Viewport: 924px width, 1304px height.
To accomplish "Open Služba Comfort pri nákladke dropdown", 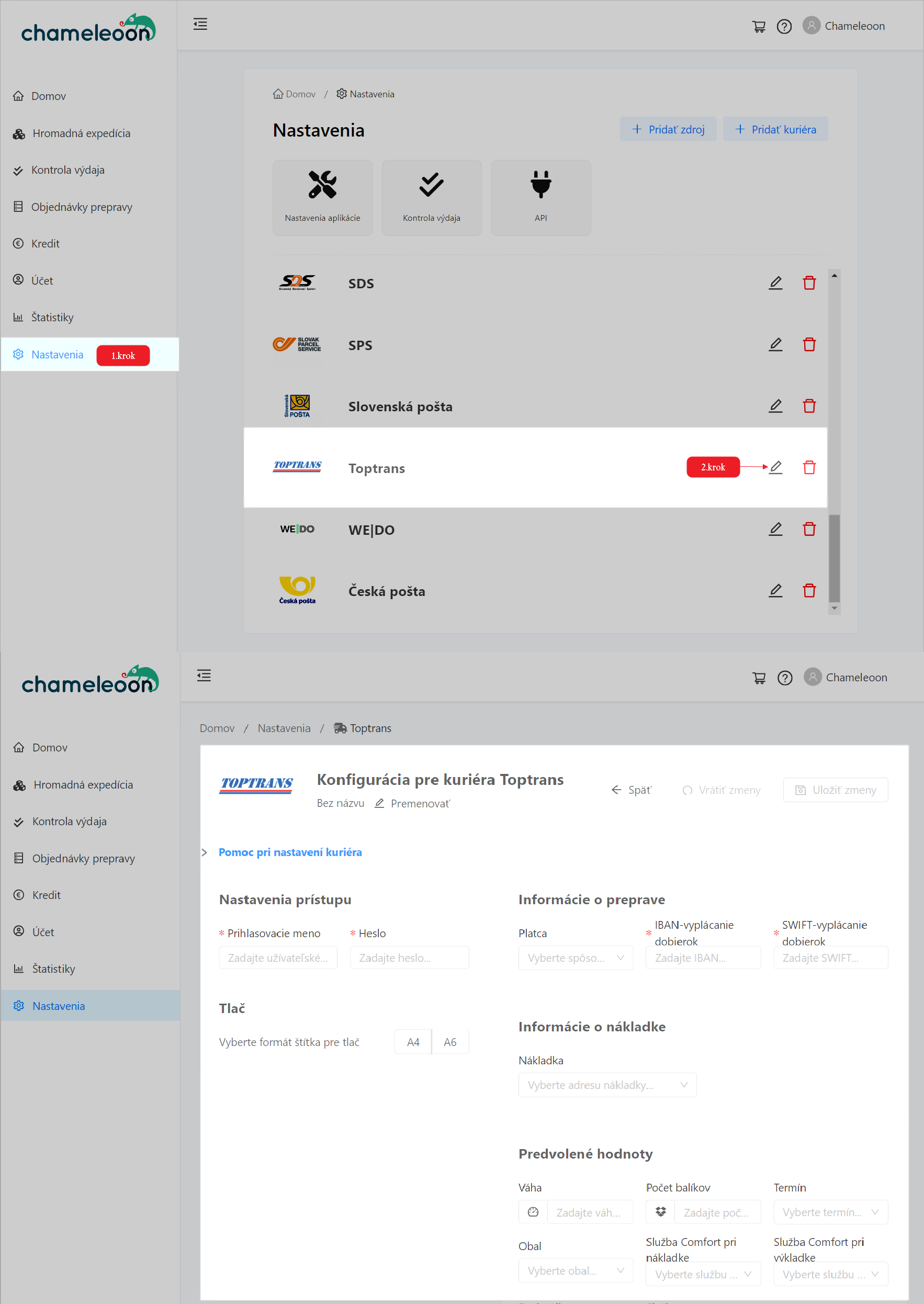I will point(703,1274).
